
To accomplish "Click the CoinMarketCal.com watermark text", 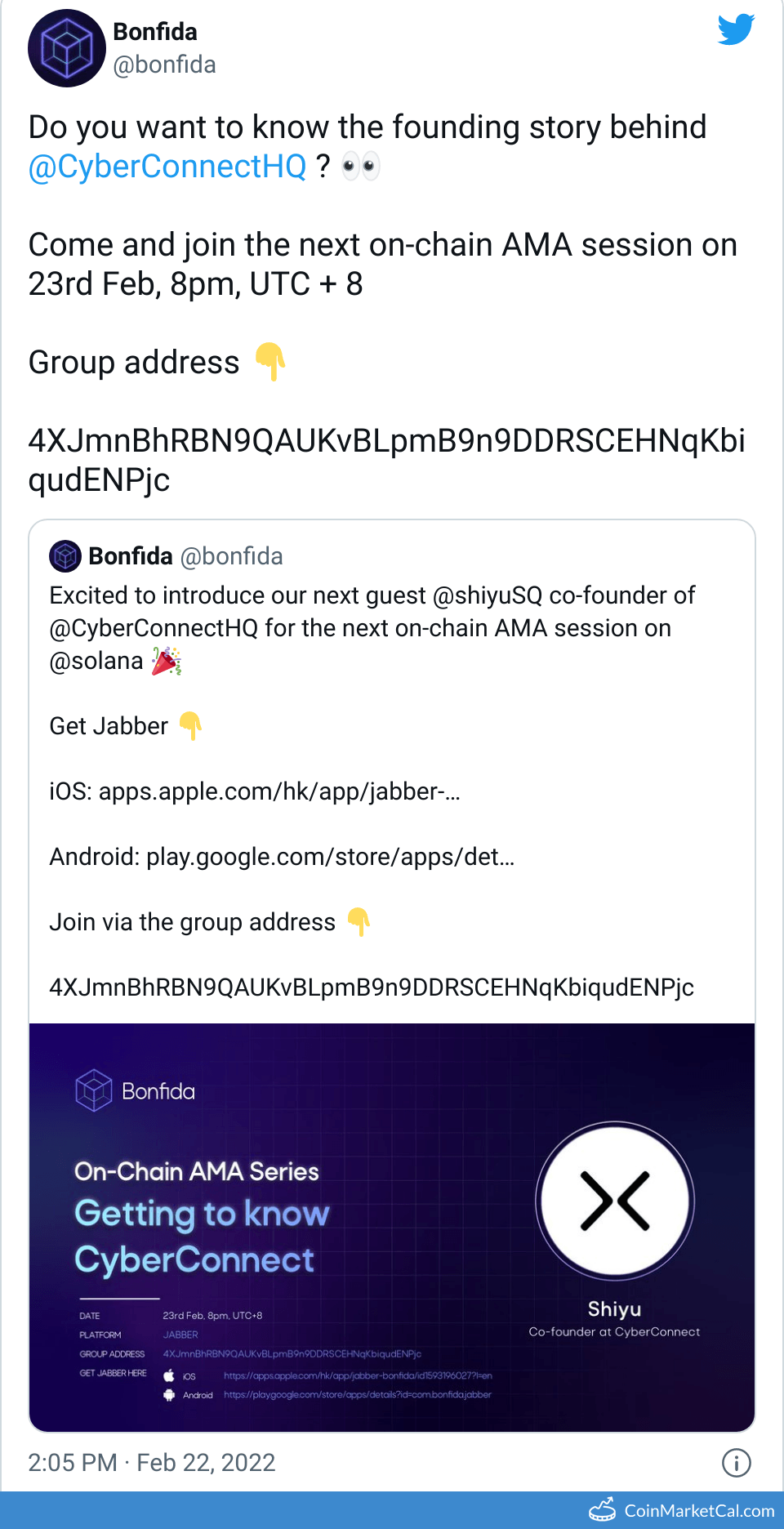I will [x=699, y=1511].
